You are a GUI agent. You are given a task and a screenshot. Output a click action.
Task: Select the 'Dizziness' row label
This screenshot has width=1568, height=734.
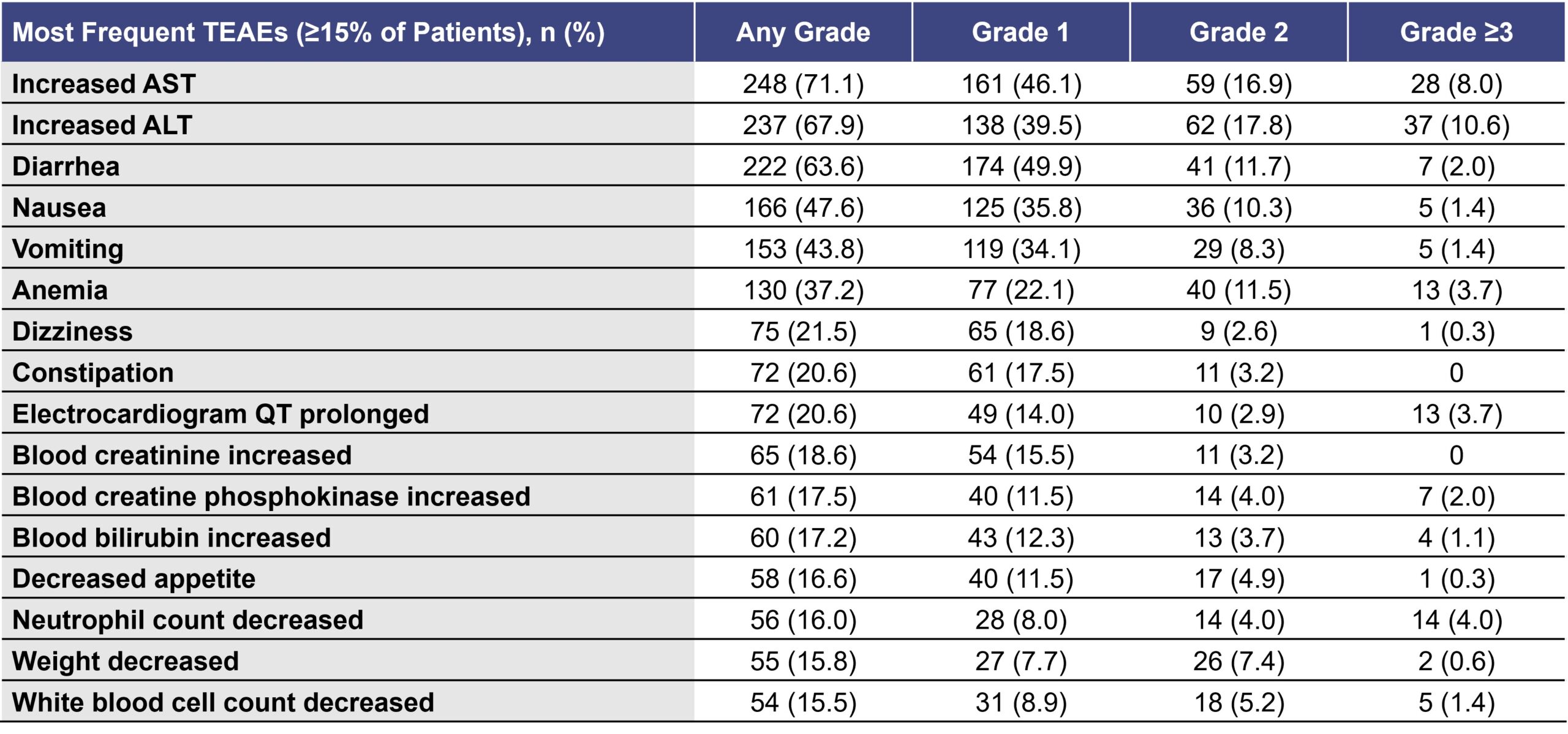pos(72,331)
